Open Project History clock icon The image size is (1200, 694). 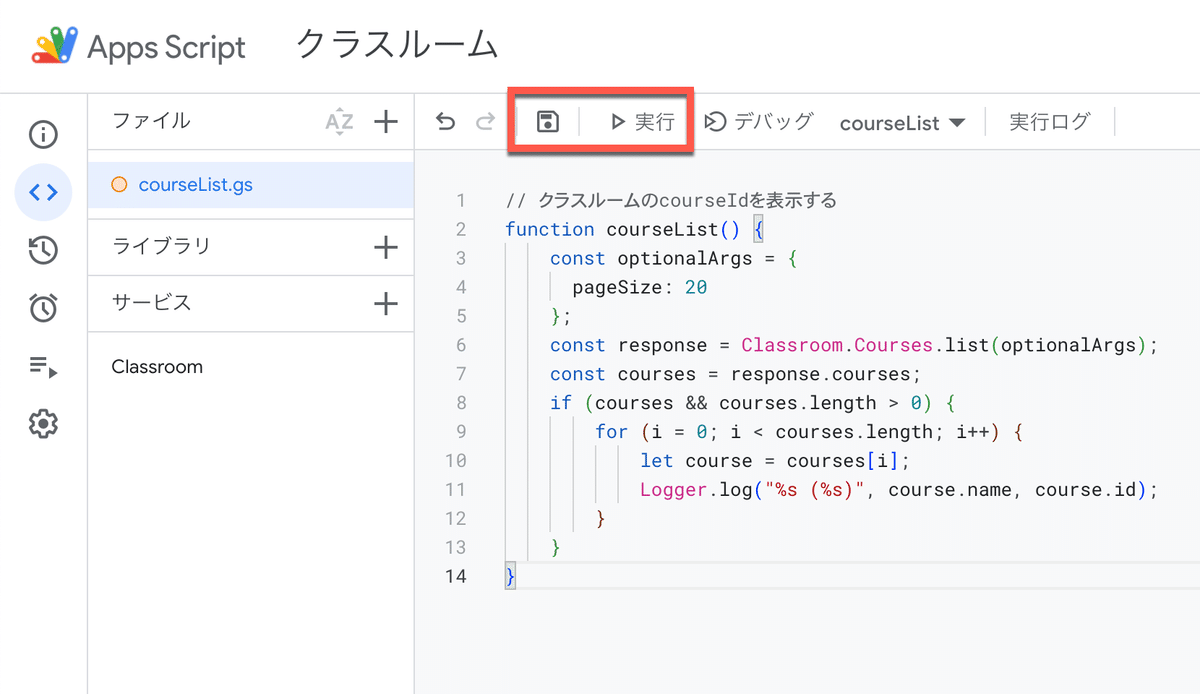(x=43, y=251)
